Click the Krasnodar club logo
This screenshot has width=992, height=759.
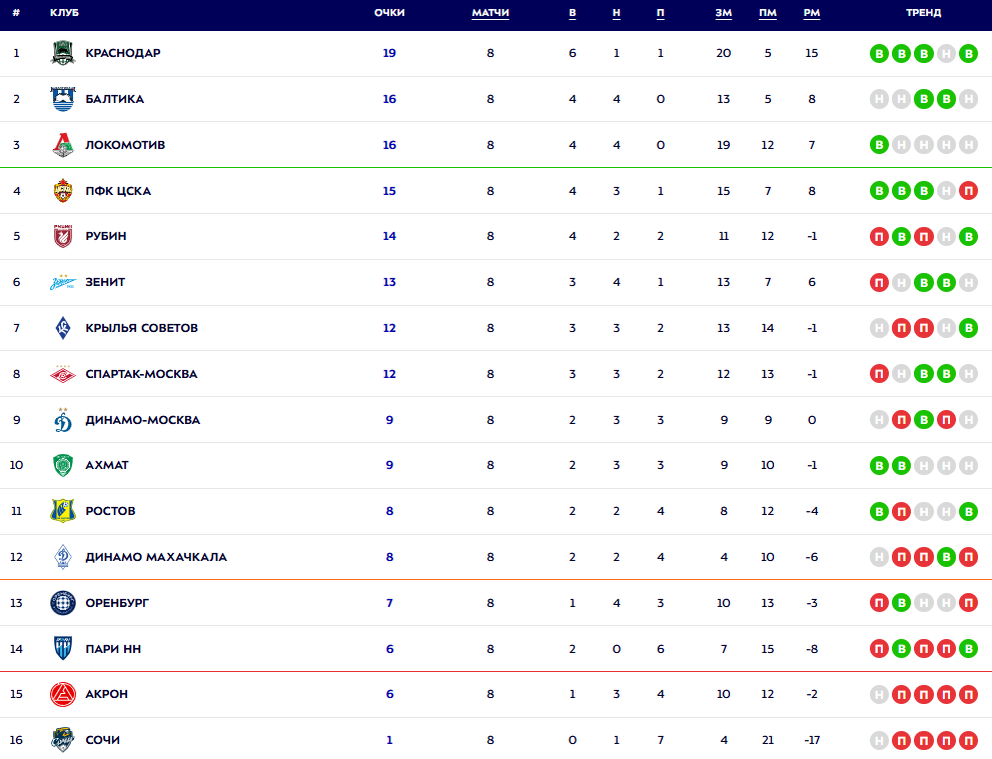63,53
